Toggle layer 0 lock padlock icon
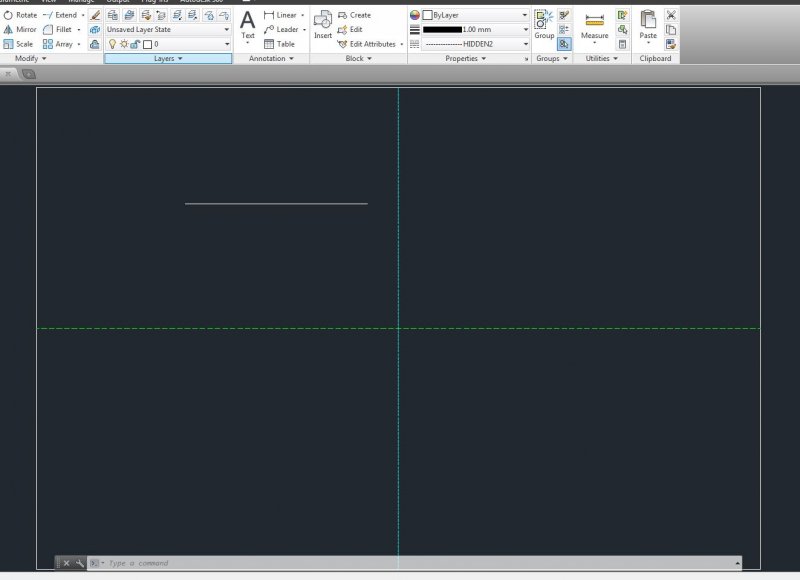 point(135,44)
